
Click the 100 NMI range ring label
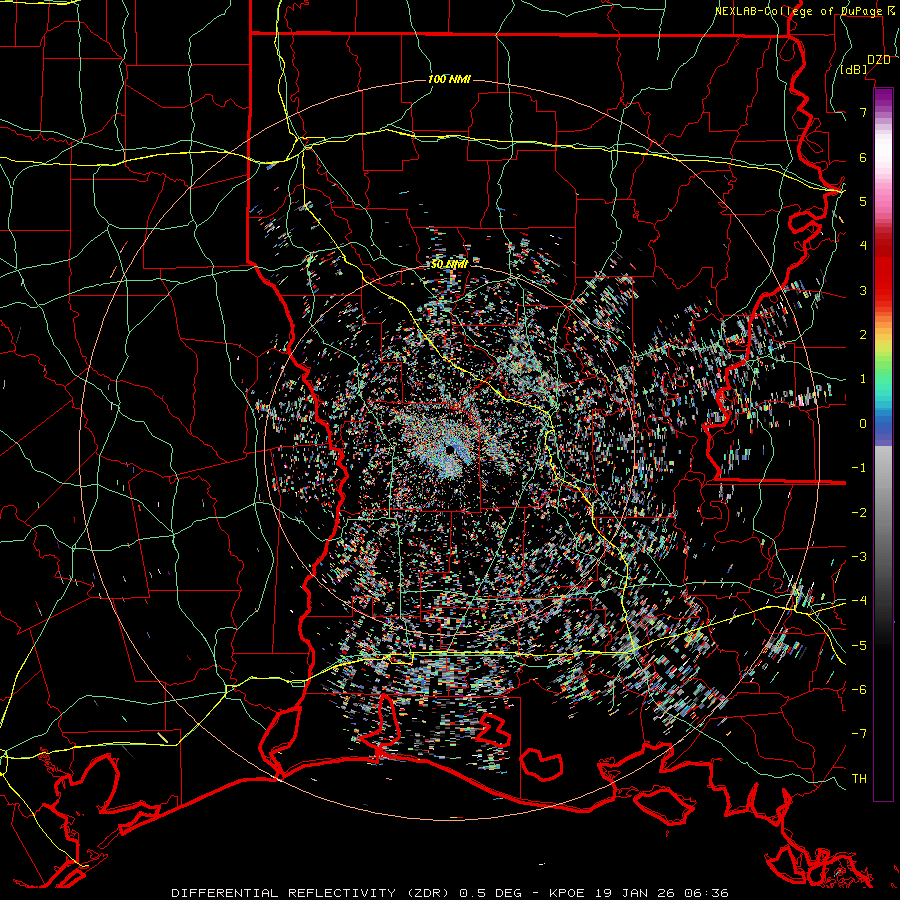point(449,79)
